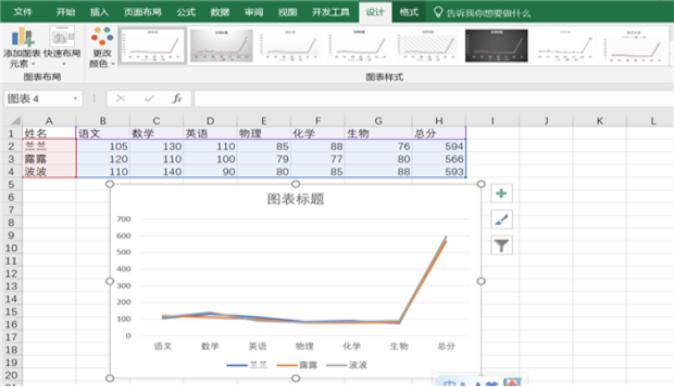Click the Chart Filters funnel button
The height and width of the screenshot is (387, 674).
click(501, 246)
